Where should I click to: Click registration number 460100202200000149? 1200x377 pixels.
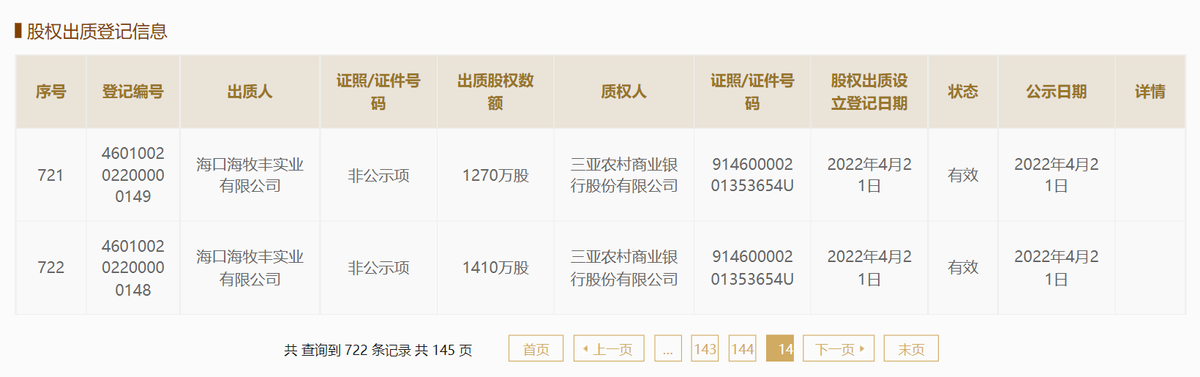[x=133, y=175]
